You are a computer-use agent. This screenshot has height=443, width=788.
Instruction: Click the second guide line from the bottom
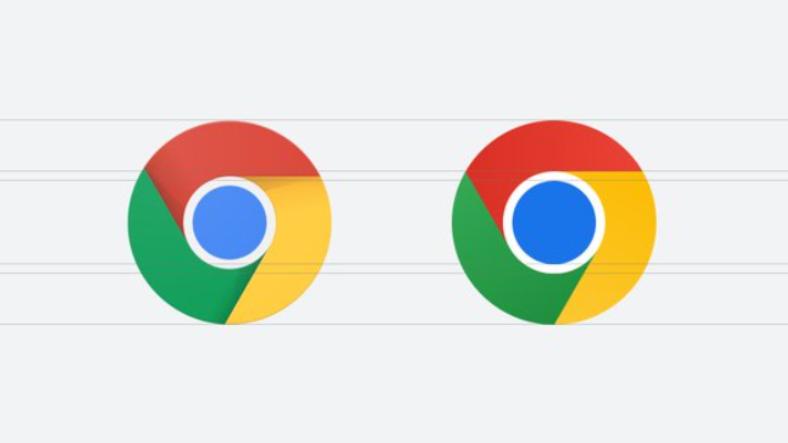point(394,273)
